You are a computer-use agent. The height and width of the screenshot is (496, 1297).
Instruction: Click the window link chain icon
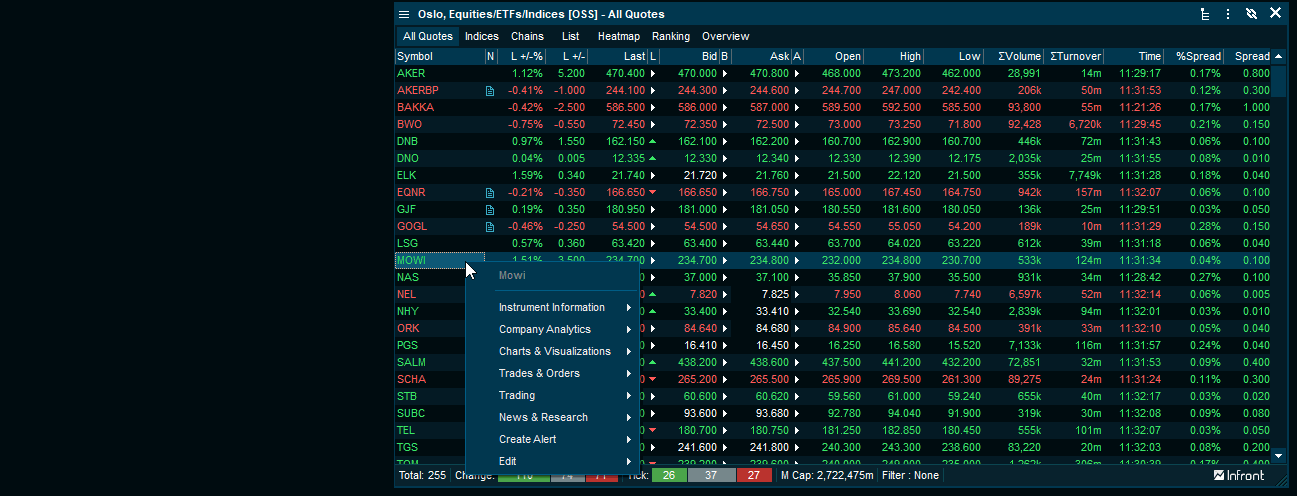(1251, 14)
